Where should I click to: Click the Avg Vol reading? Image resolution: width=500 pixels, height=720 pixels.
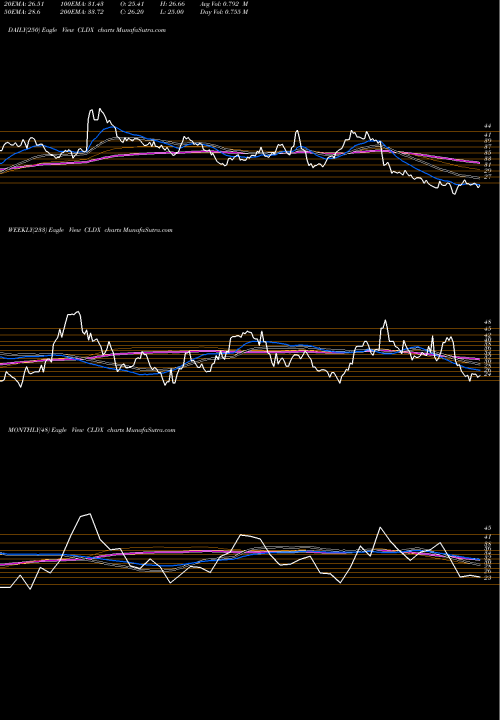point(224,3)
